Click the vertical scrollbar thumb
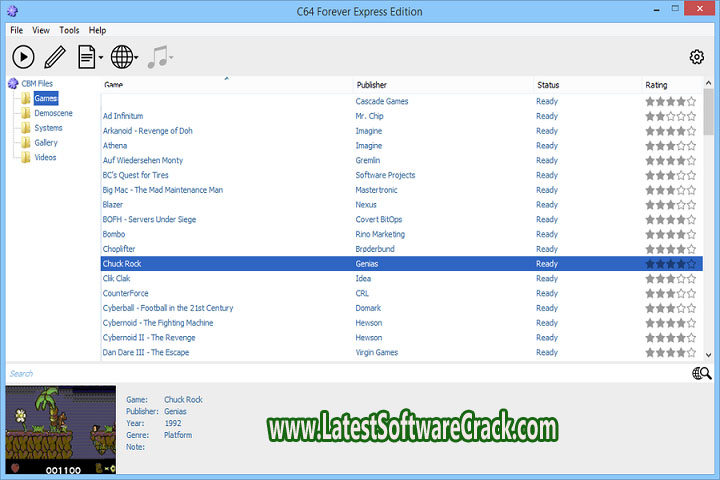 [709, 112]
